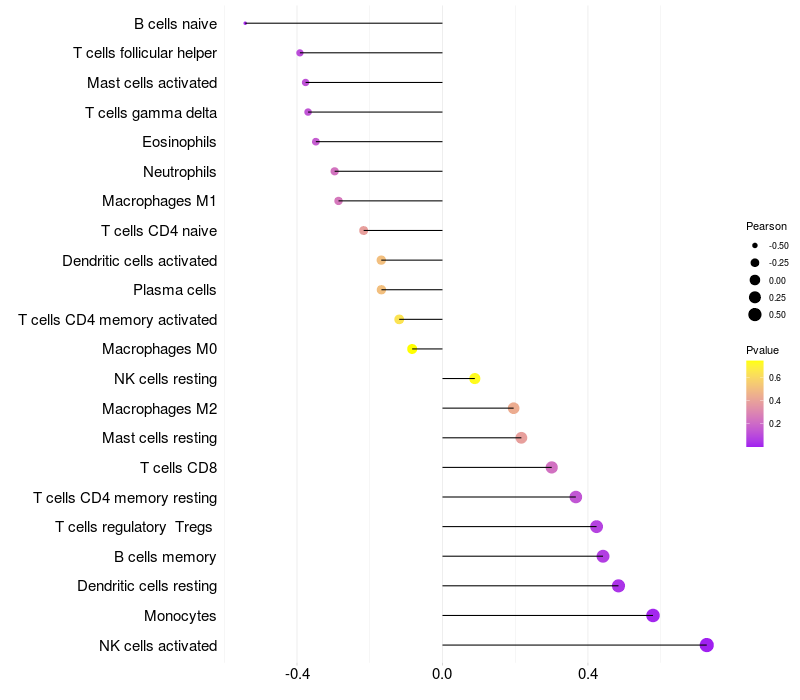The image size is (800, 700).
Task: Click the Mast cells resting label
Action: (159, 438)
